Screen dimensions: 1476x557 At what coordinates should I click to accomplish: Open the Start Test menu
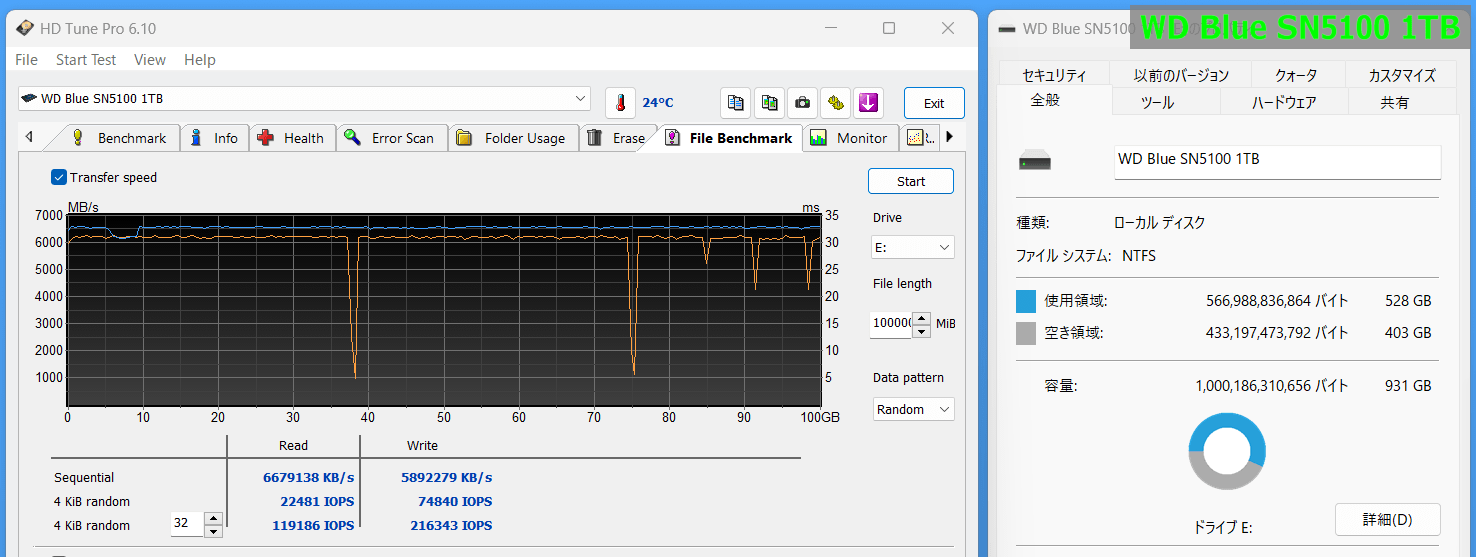click(86, 60)
